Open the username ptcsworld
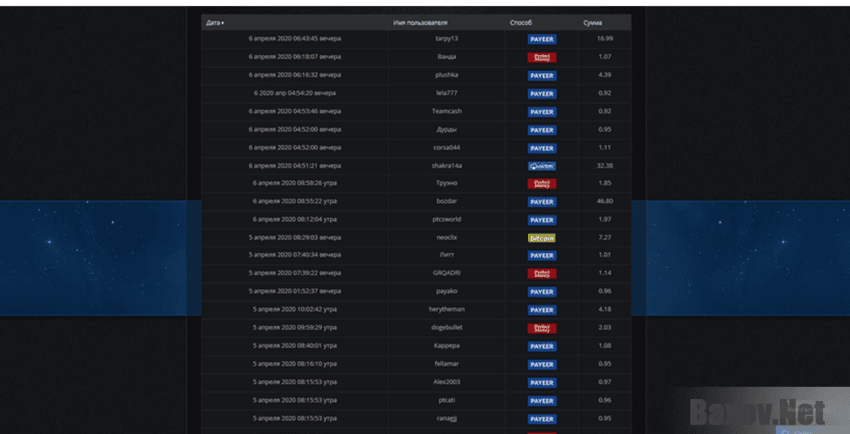The image size is (850, 434). pos(446,219)
